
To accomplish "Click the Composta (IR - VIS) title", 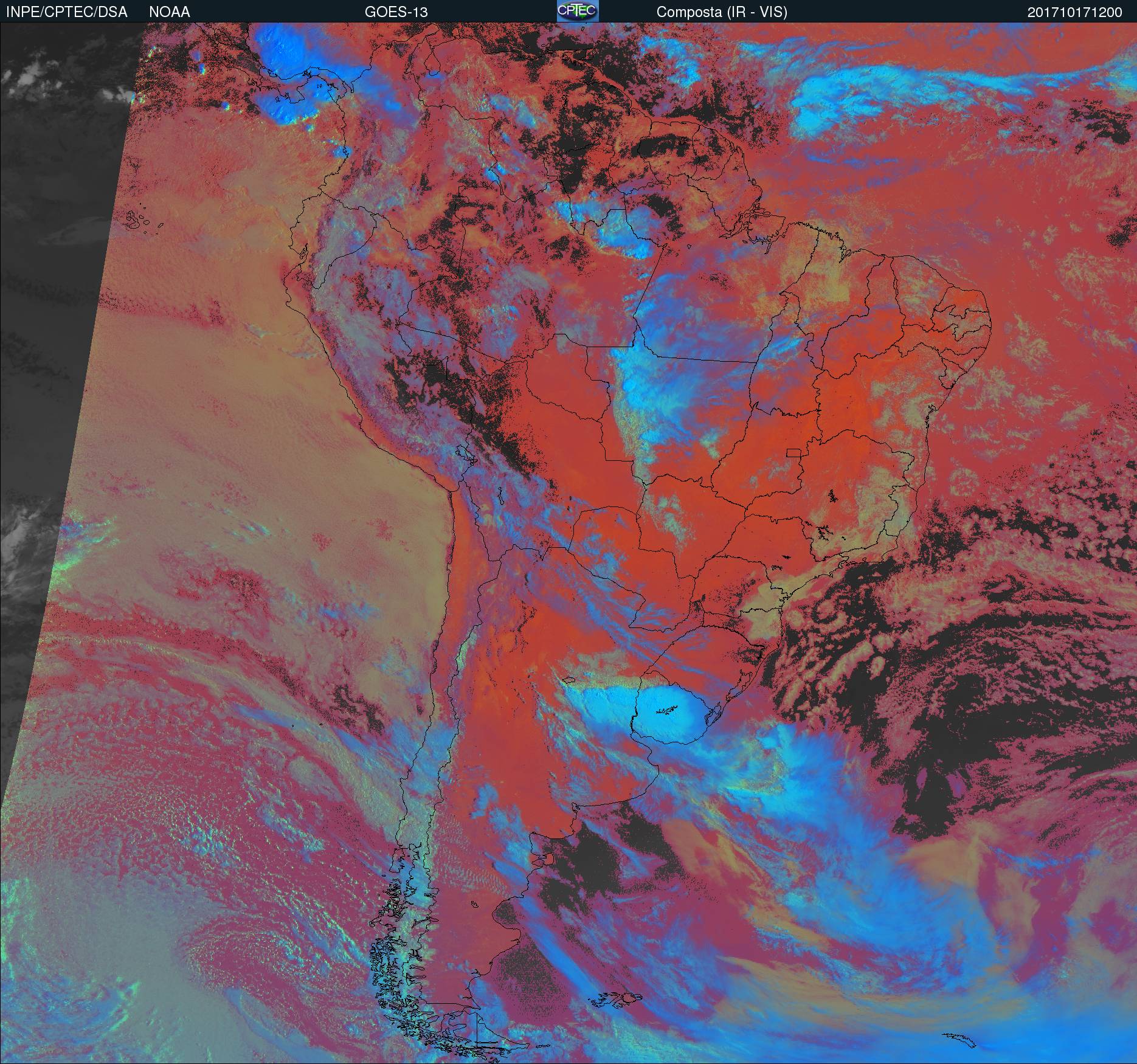I will [722, 12].
